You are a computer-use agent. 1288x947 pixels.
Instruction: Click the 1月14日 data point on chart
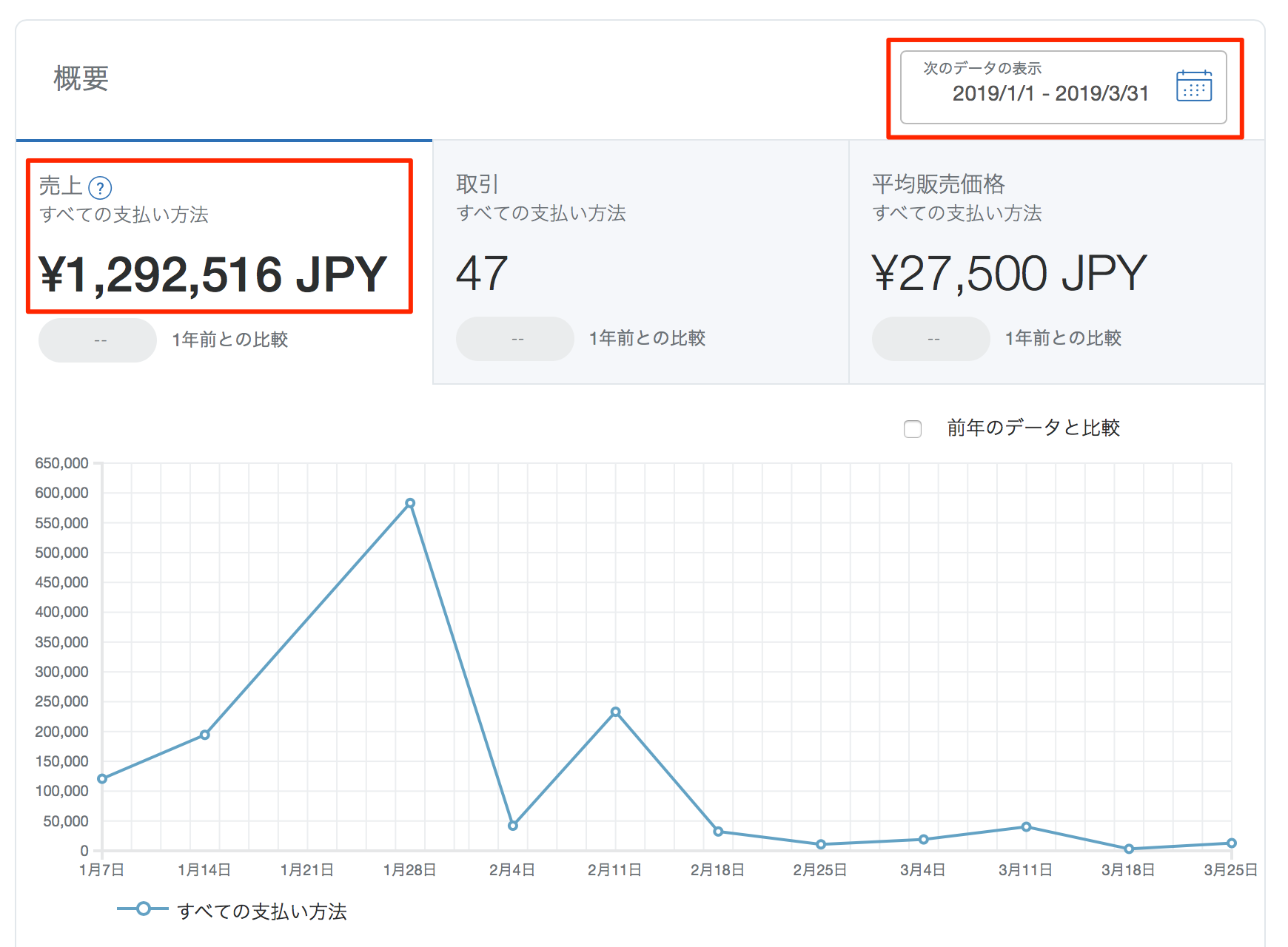[205, 735]
